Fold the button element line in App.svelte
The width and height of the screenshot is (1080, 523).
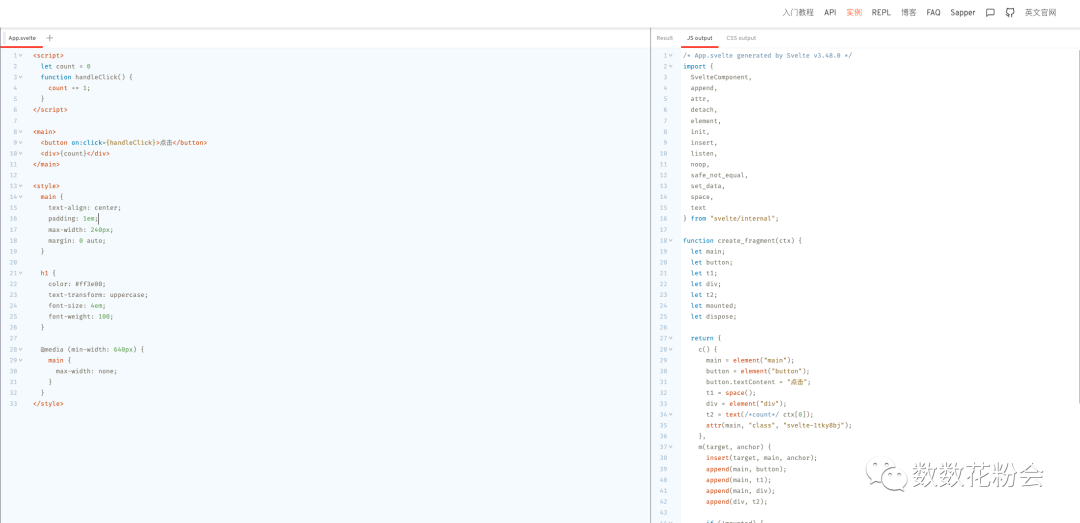pos(21,143)
